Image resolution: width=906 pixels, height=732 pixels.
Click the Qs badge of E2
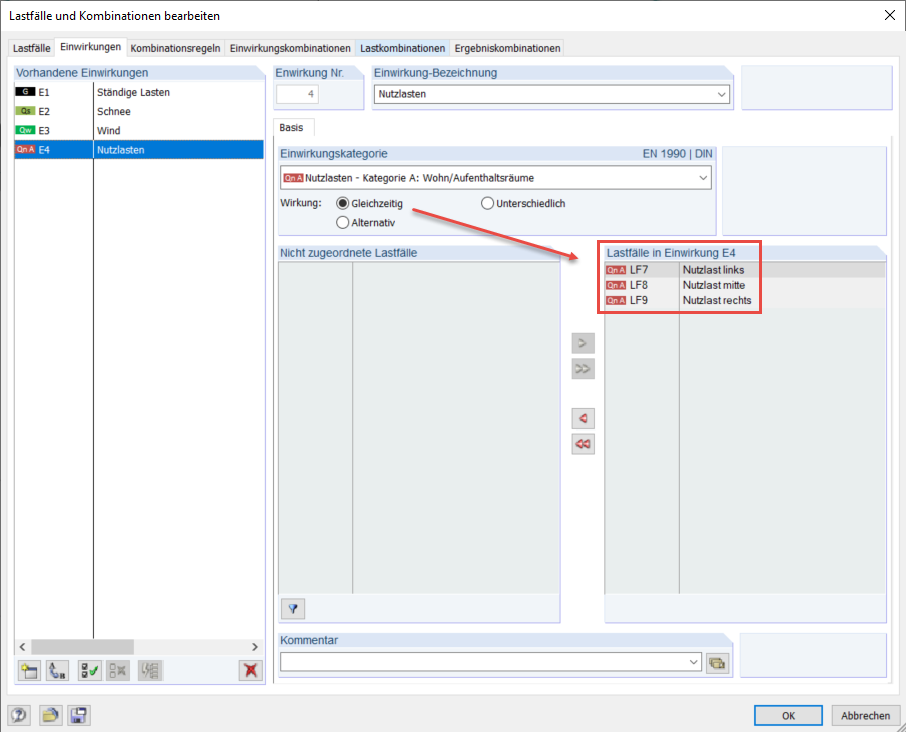(25, 111)
